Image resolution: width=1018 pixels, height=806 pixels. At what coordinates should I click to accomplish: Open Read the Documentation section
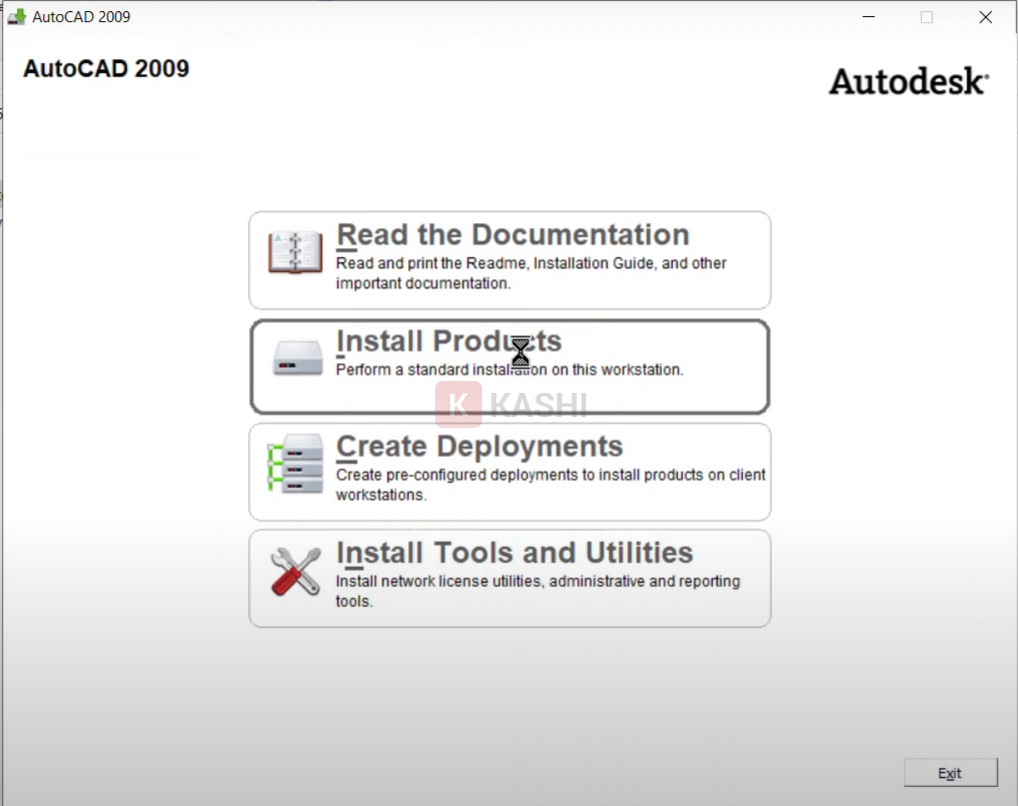point(510,258)
